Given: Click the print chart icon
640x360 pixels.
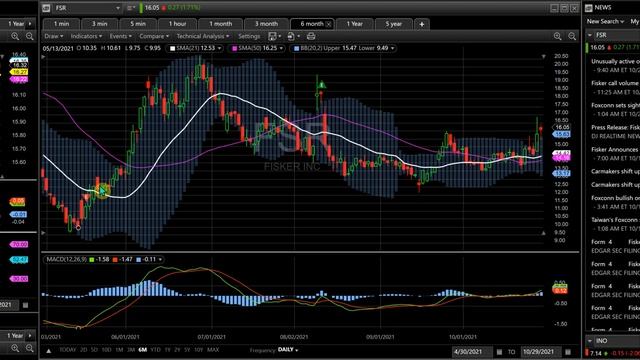Looking at the screenshot, I should 311,36.
